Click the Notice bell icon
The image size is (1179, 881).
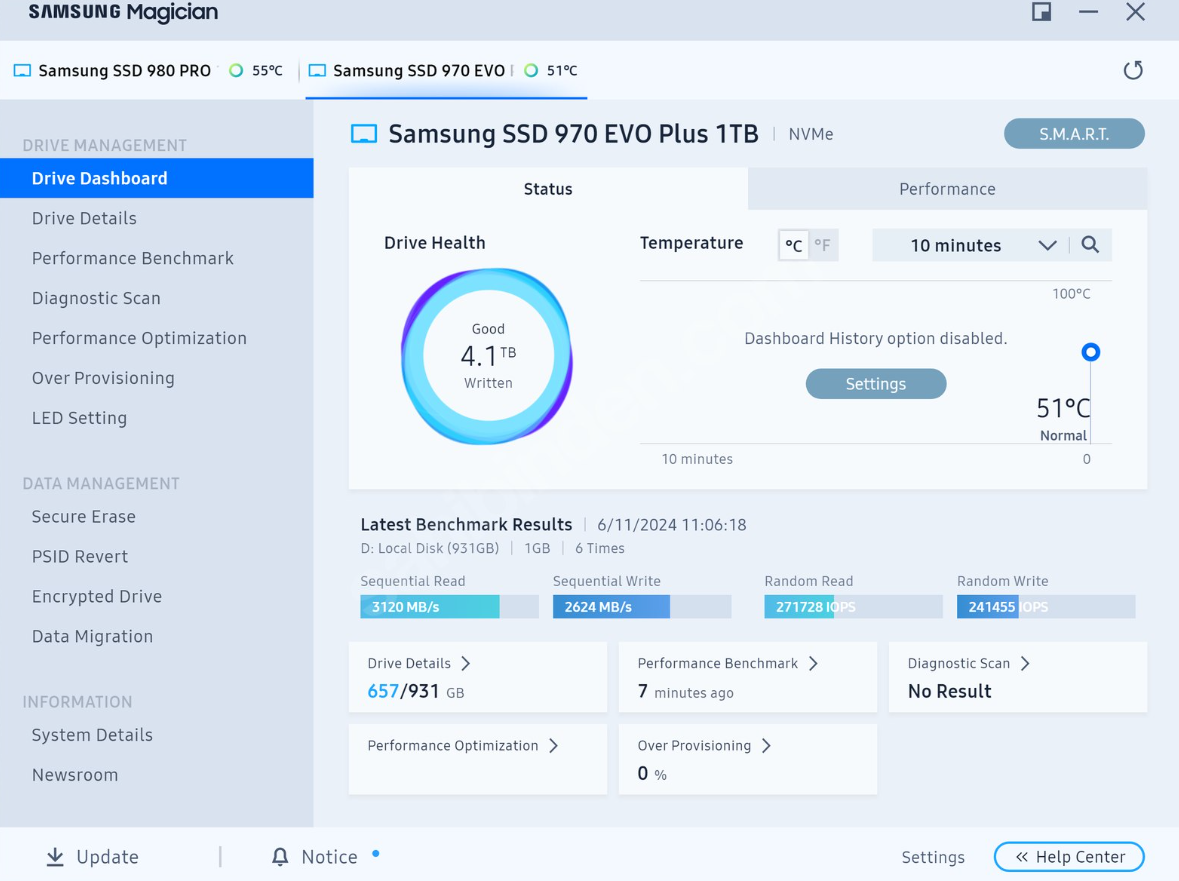point(280,857)
